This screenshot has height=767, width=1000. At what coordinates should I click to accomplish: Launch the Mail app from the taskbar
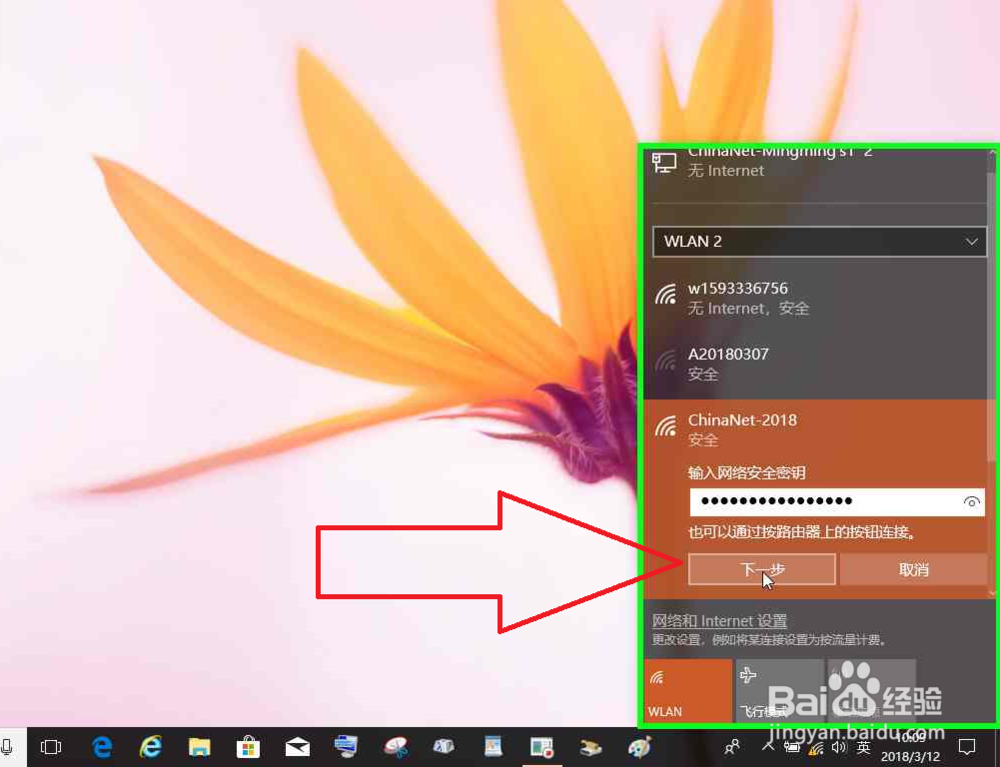(297, 747)
